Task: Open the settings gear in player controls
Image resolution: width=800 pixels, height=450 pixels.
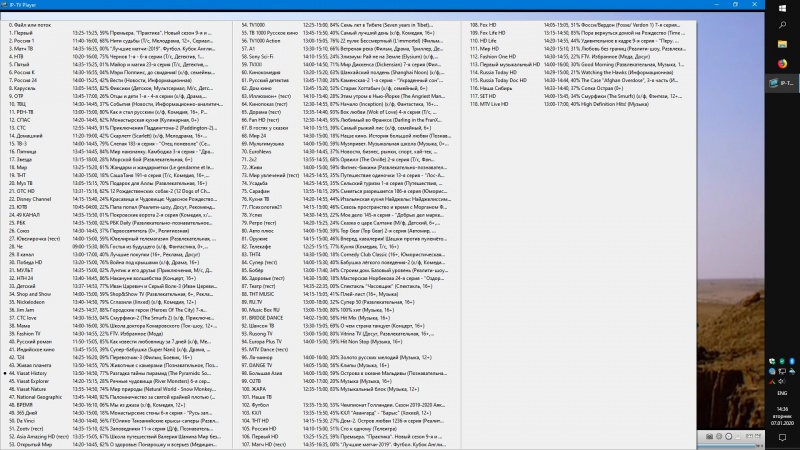Action: [719, 436]
